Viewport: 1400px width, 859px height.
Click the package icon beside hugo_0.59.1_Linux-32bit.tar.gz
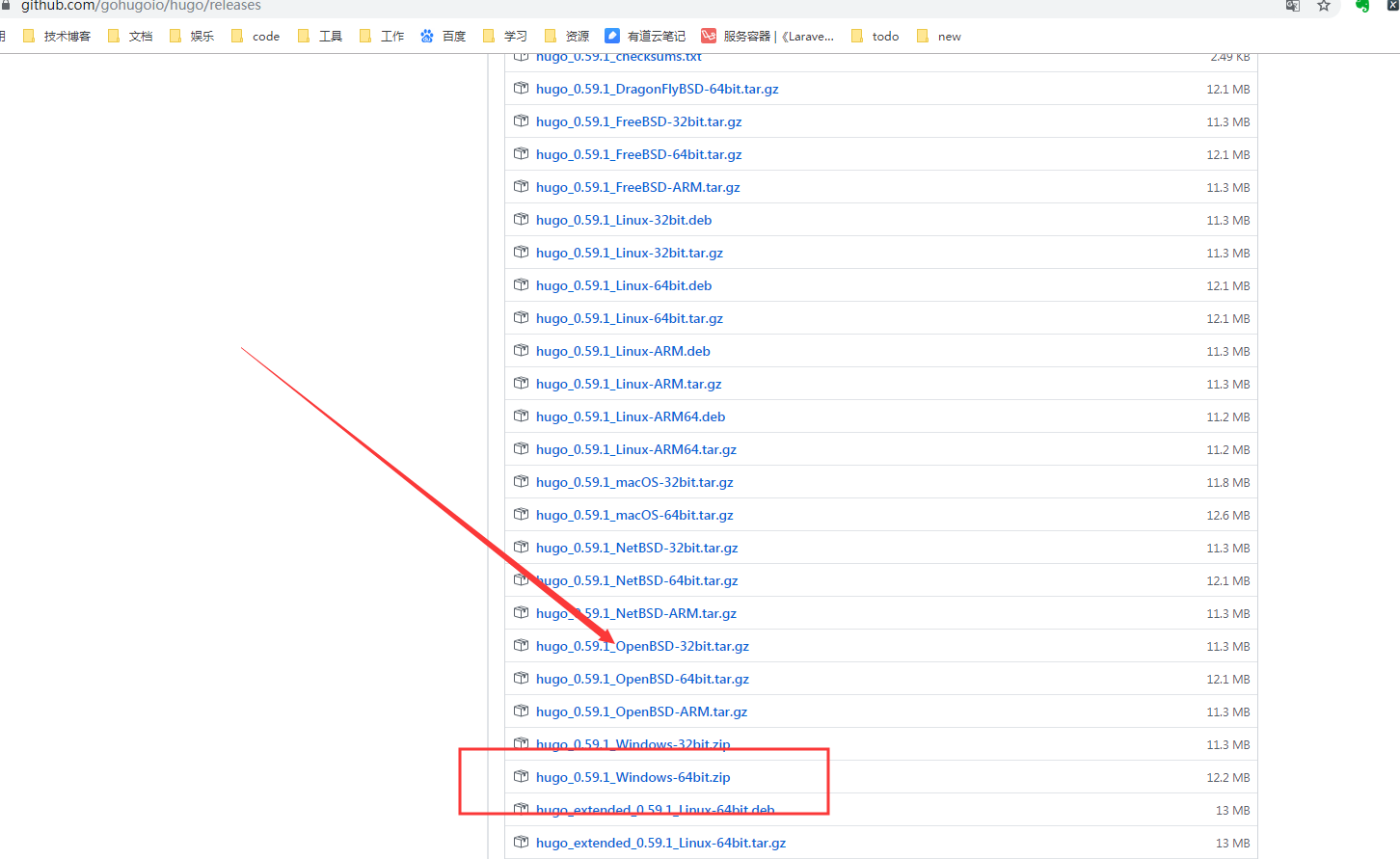(522, 253)
